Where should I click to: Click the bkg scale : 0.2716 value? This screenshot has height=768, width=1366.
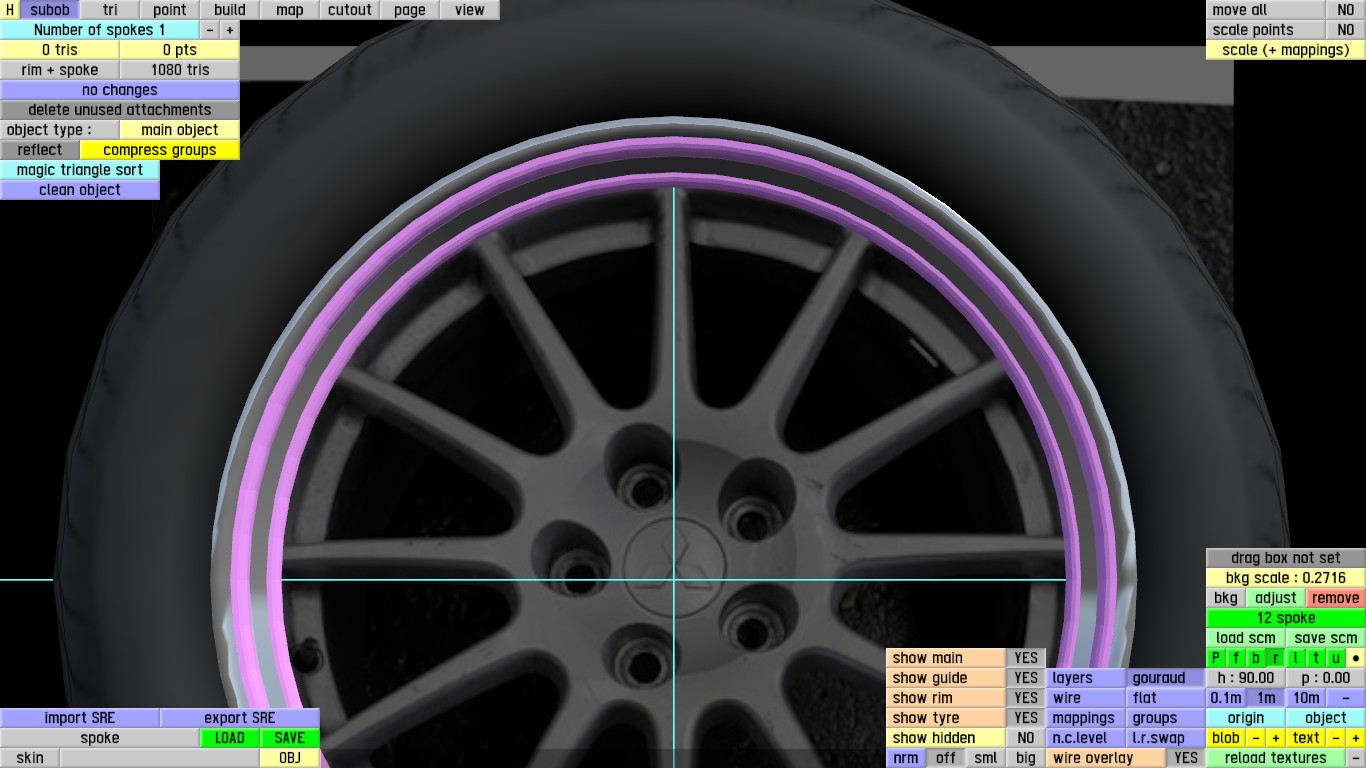(x=1286, y=578)
